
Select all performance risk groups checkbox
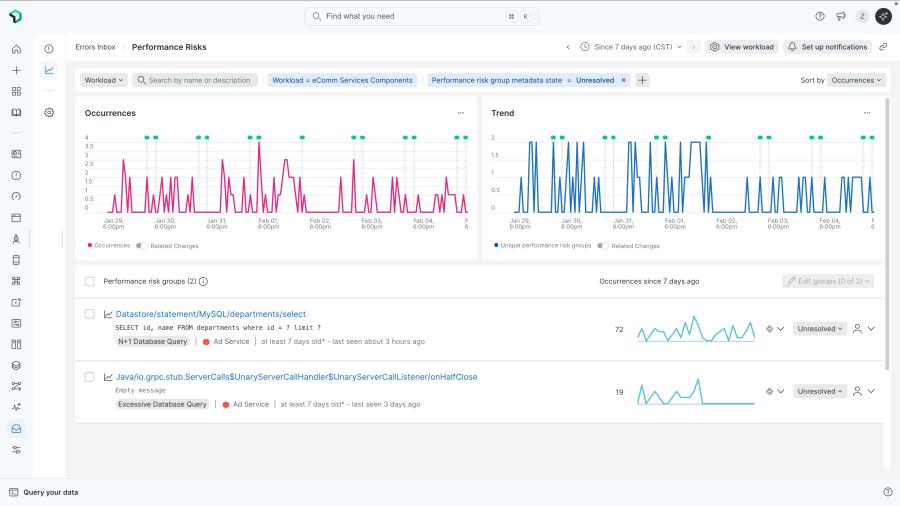(x=90, y=282)
